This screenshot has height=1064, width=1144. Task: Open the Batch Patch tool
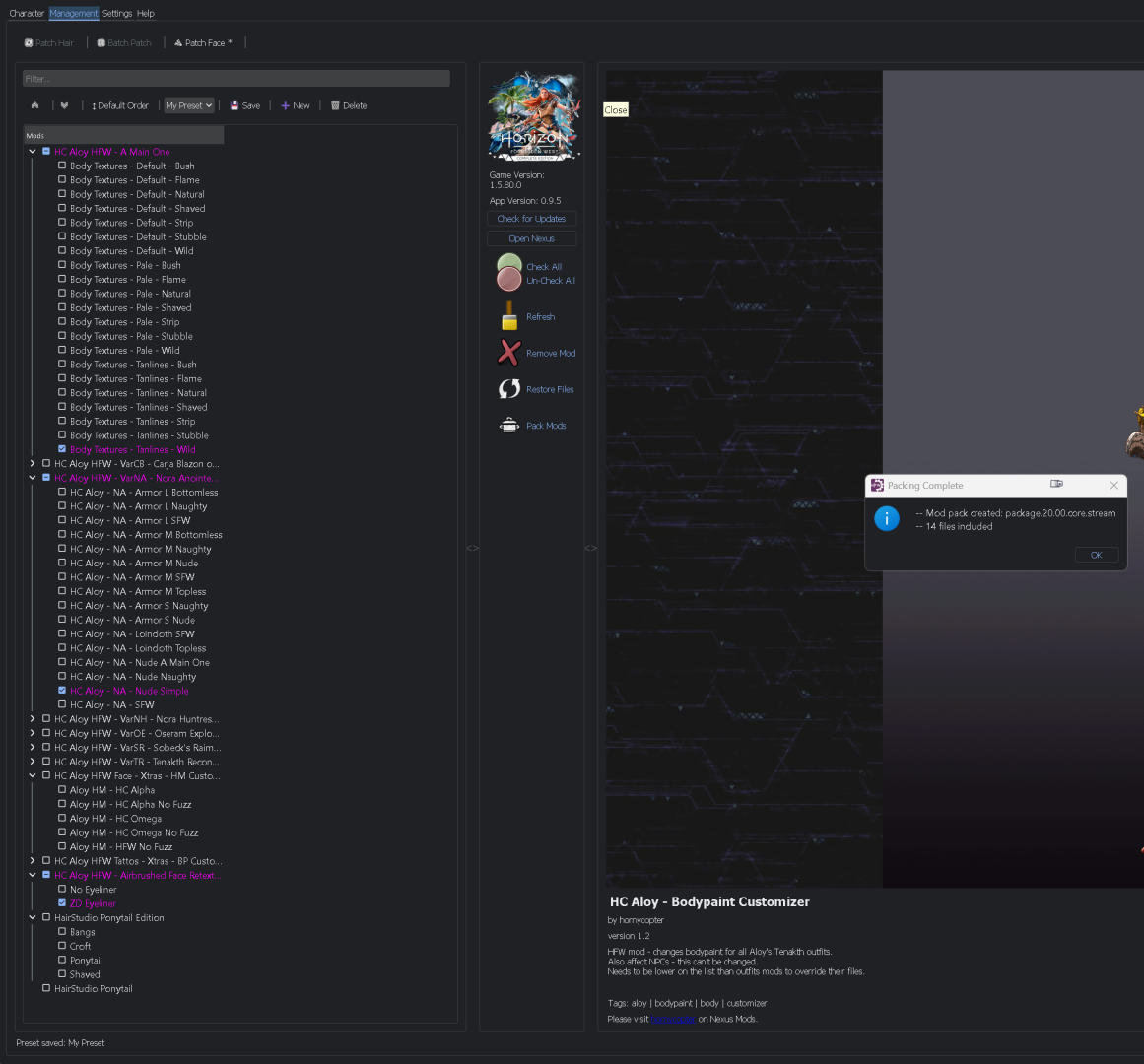(x=124, y=43)
